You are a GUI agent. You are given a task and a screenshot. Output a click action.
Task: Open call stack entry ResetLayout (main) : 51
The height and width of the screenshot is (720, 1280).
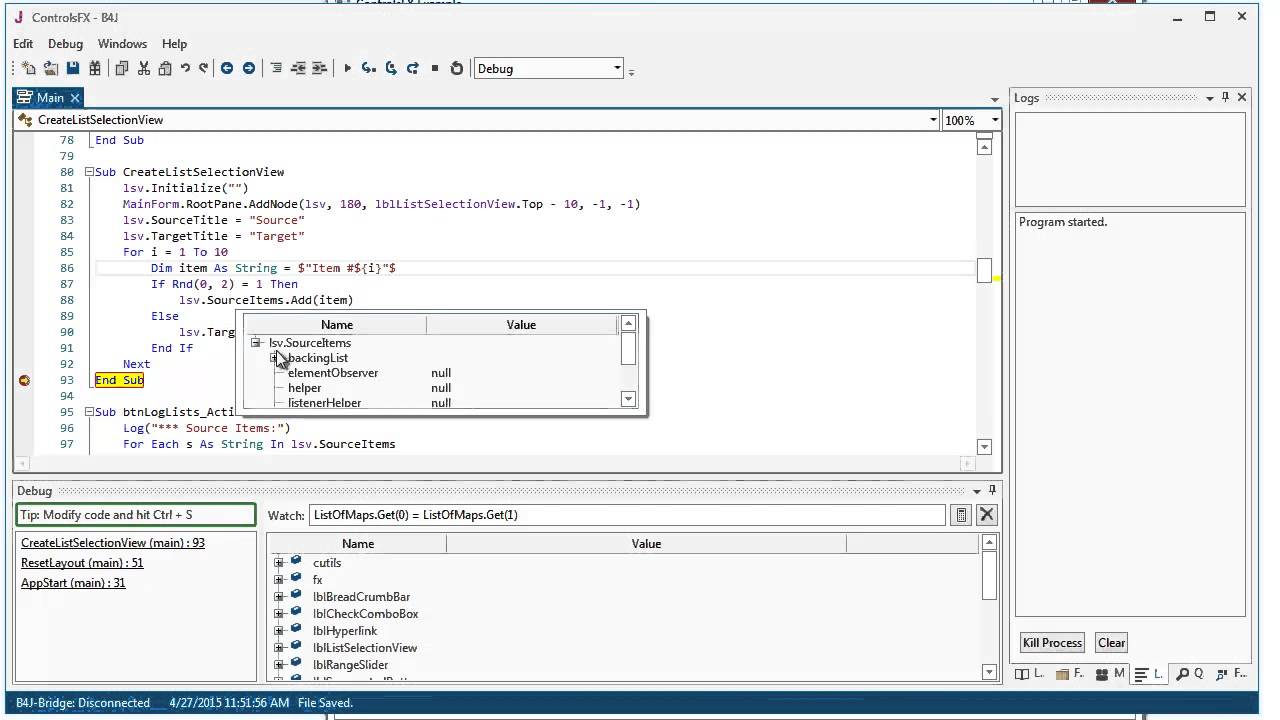(82, 562)
